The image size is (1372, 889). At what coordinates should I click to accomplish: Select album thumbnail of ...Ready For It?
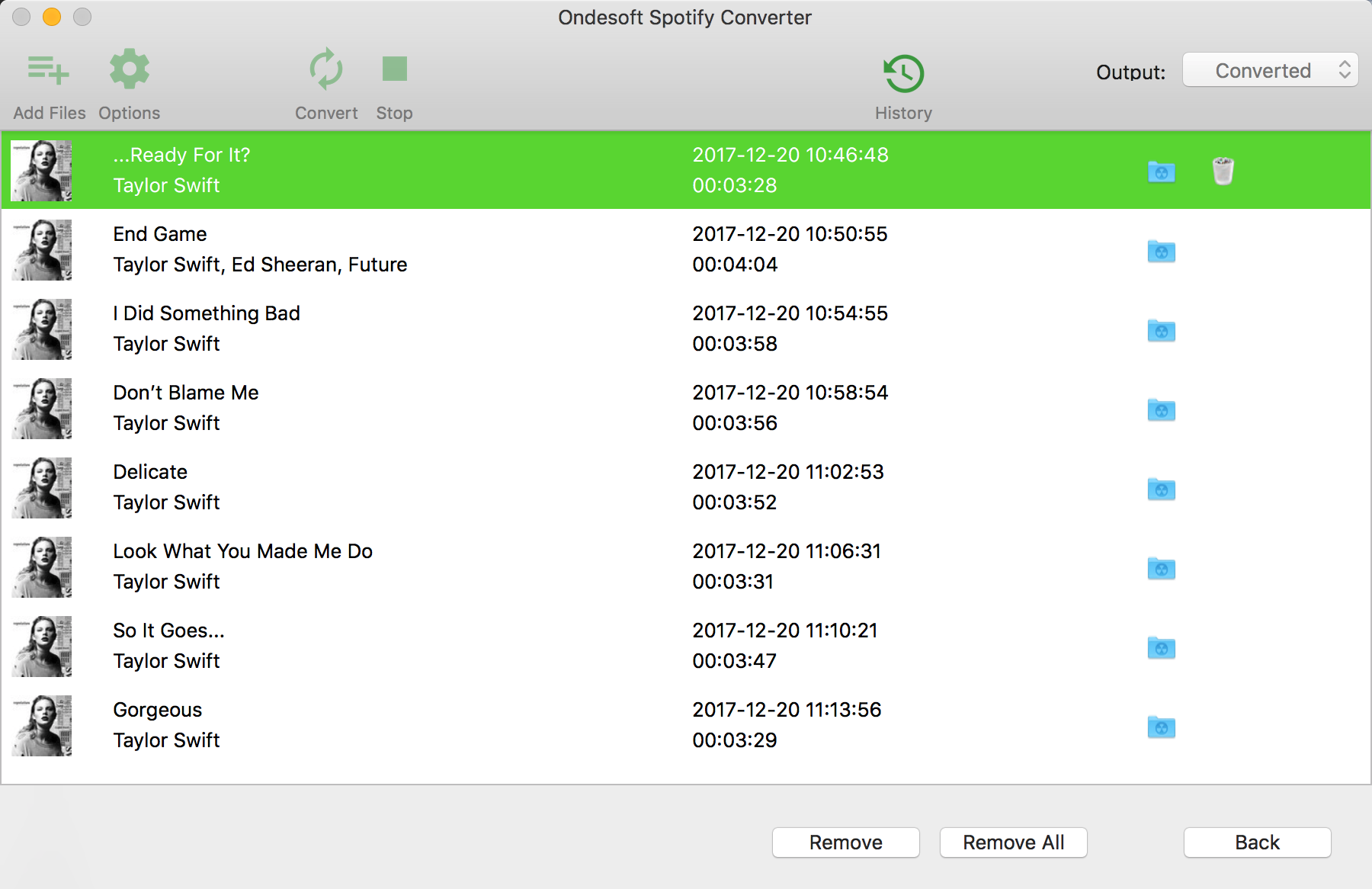(x=42, y=171)
